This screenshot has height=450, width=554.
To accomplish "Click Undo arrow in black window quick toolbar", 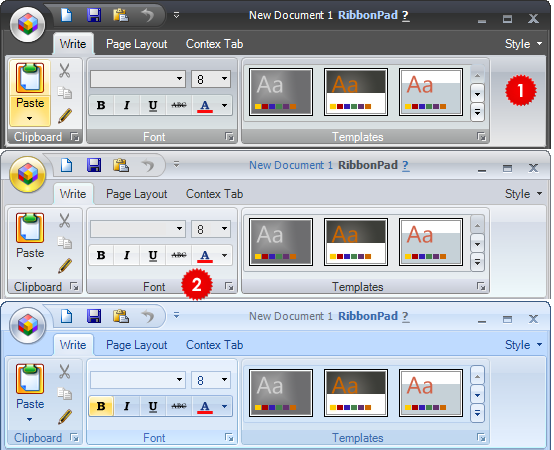I will click(x=148, y=15).
